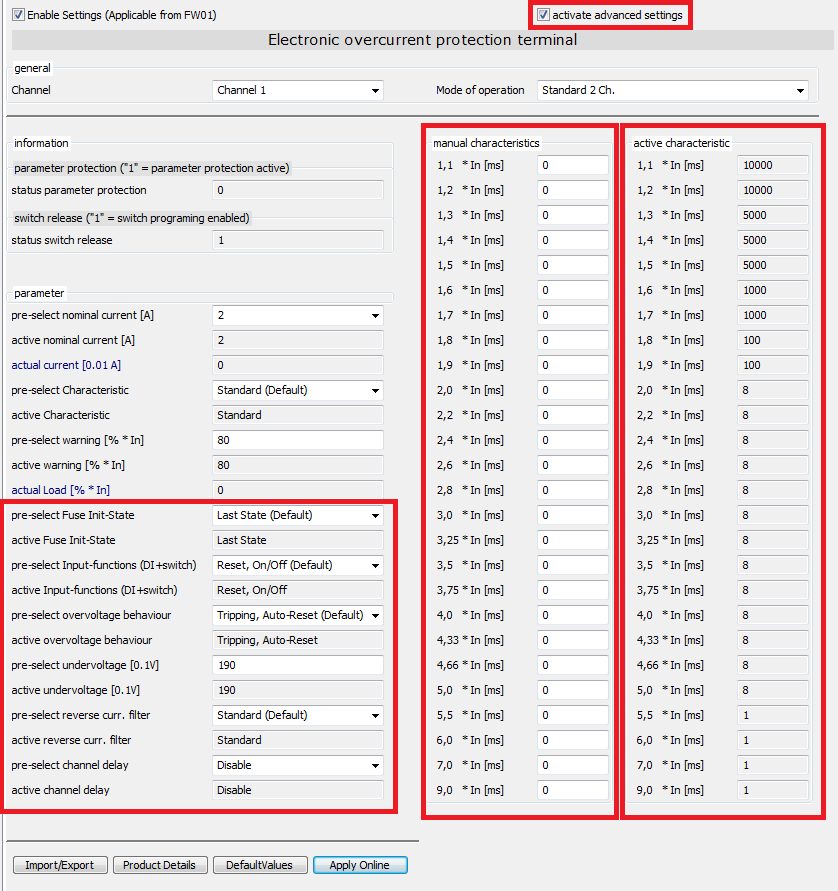Screen dimensions: 838x891
Task: Open pre-select reverse curr. filter dropdown
Action: 298,715
